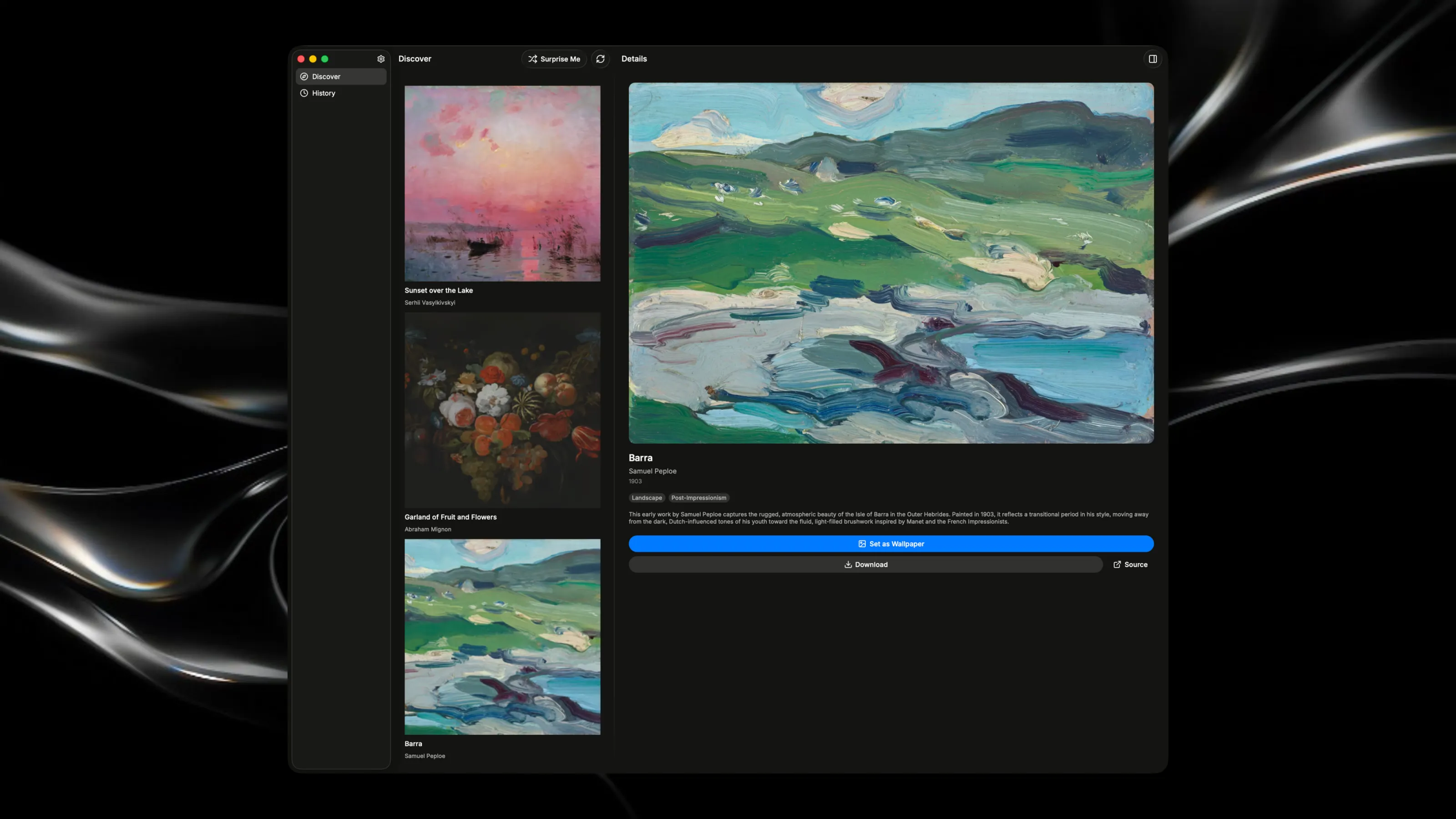Minimize the window with the yellow button
1456x819 pixels.
[x=313, y=59]
